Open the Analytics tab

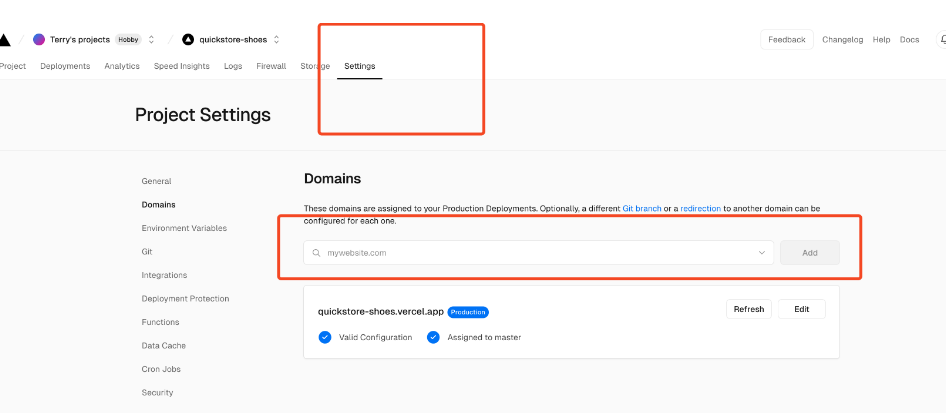coord(122,66)
